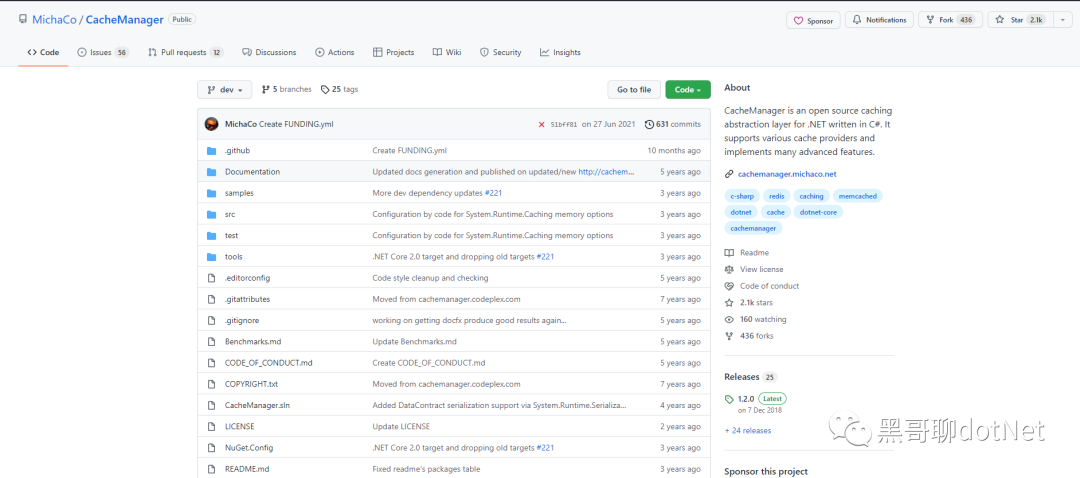The width and height of the screenshot is (1080, 478).
Task: Click the heart icon beside Code of conduct
Action: (x=729, y=286)
